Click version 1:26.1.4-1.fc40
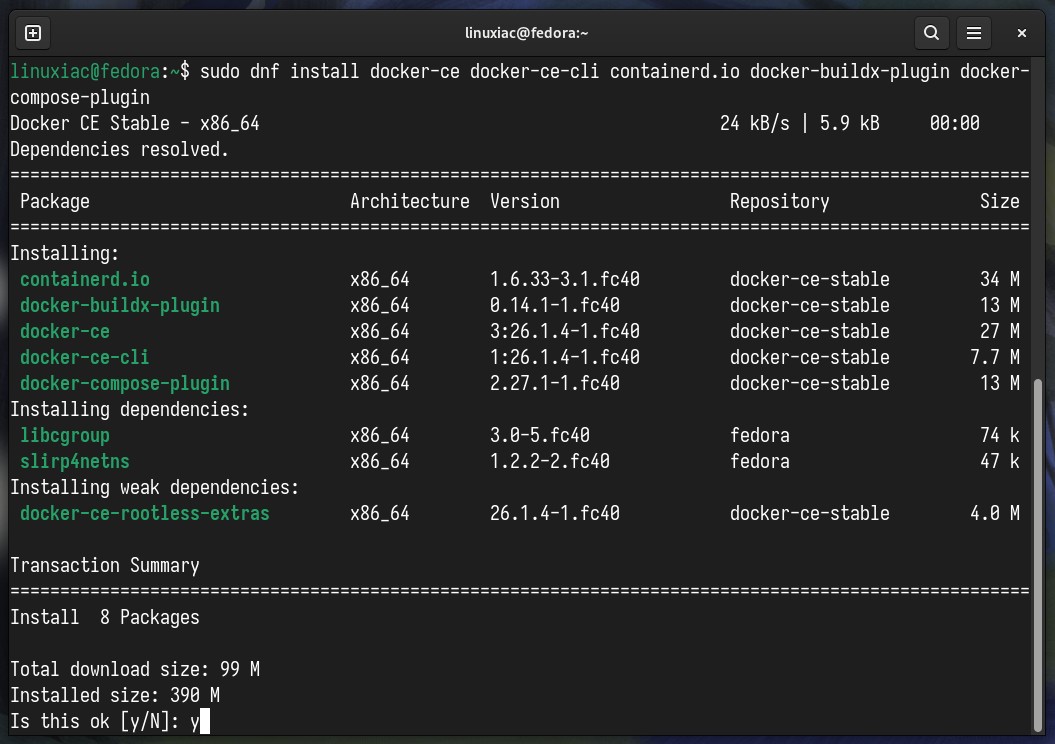1055x744 pixels. [565, 357]
